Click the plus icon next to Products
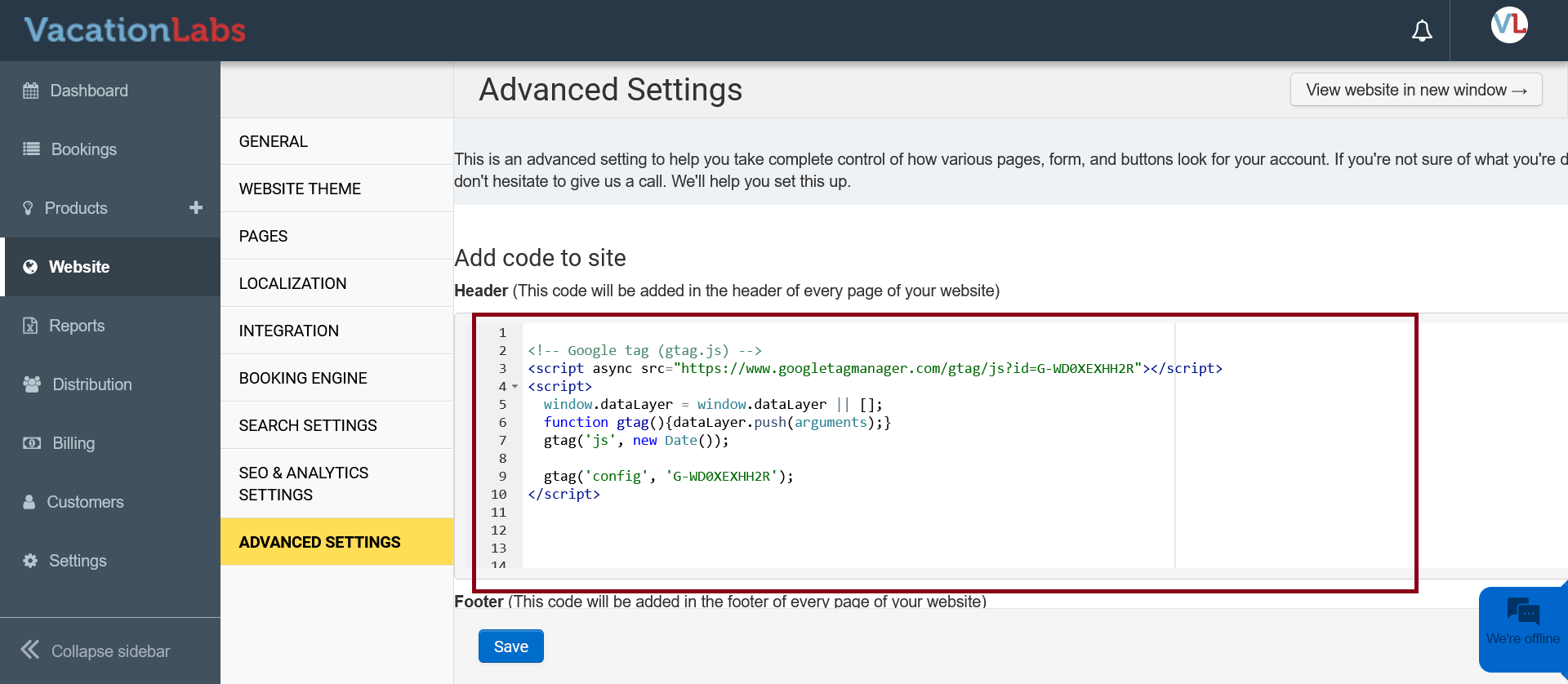Viewport: 1568px width, 684px height. click(x=196, y=208)
